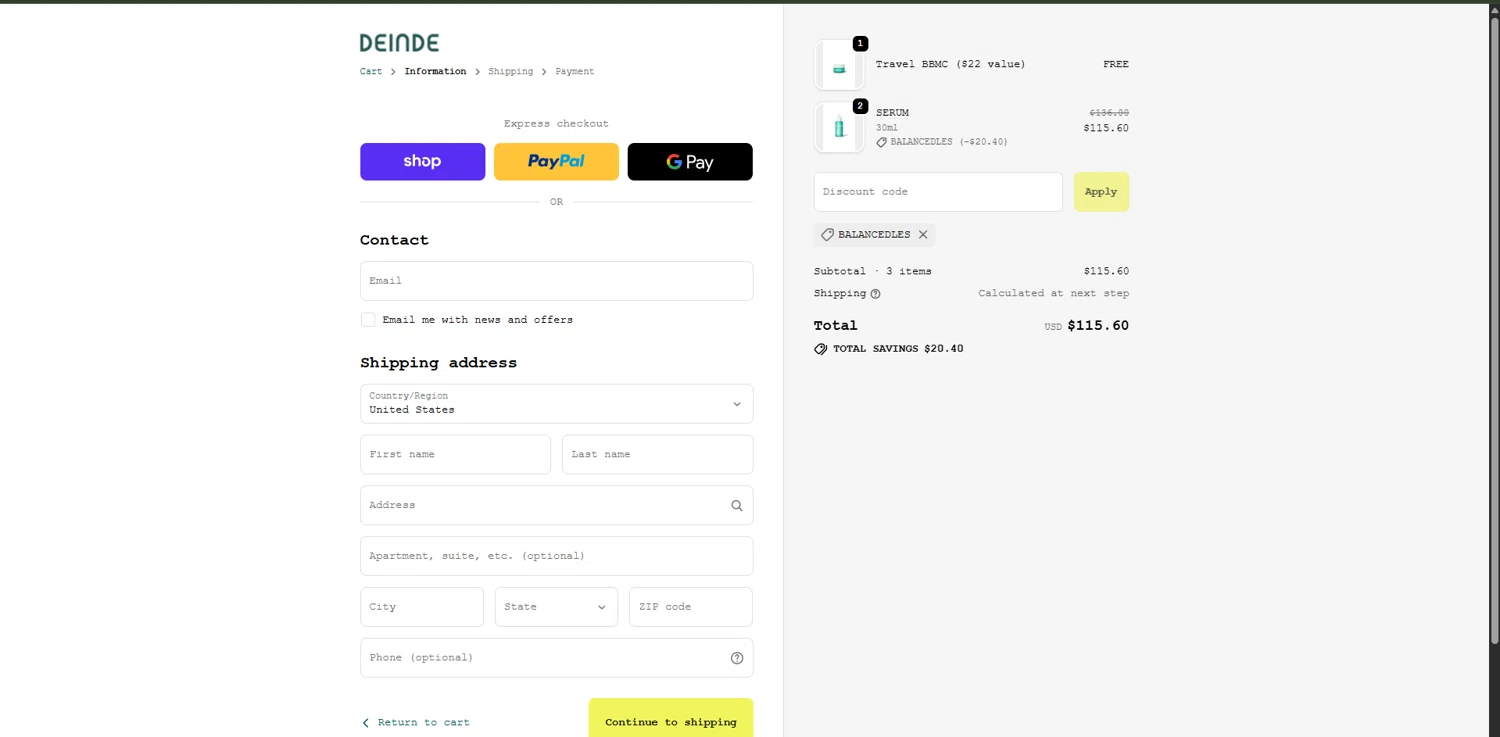Apply the discount code
This screenshot has height=737, width=1500.
1101,192
